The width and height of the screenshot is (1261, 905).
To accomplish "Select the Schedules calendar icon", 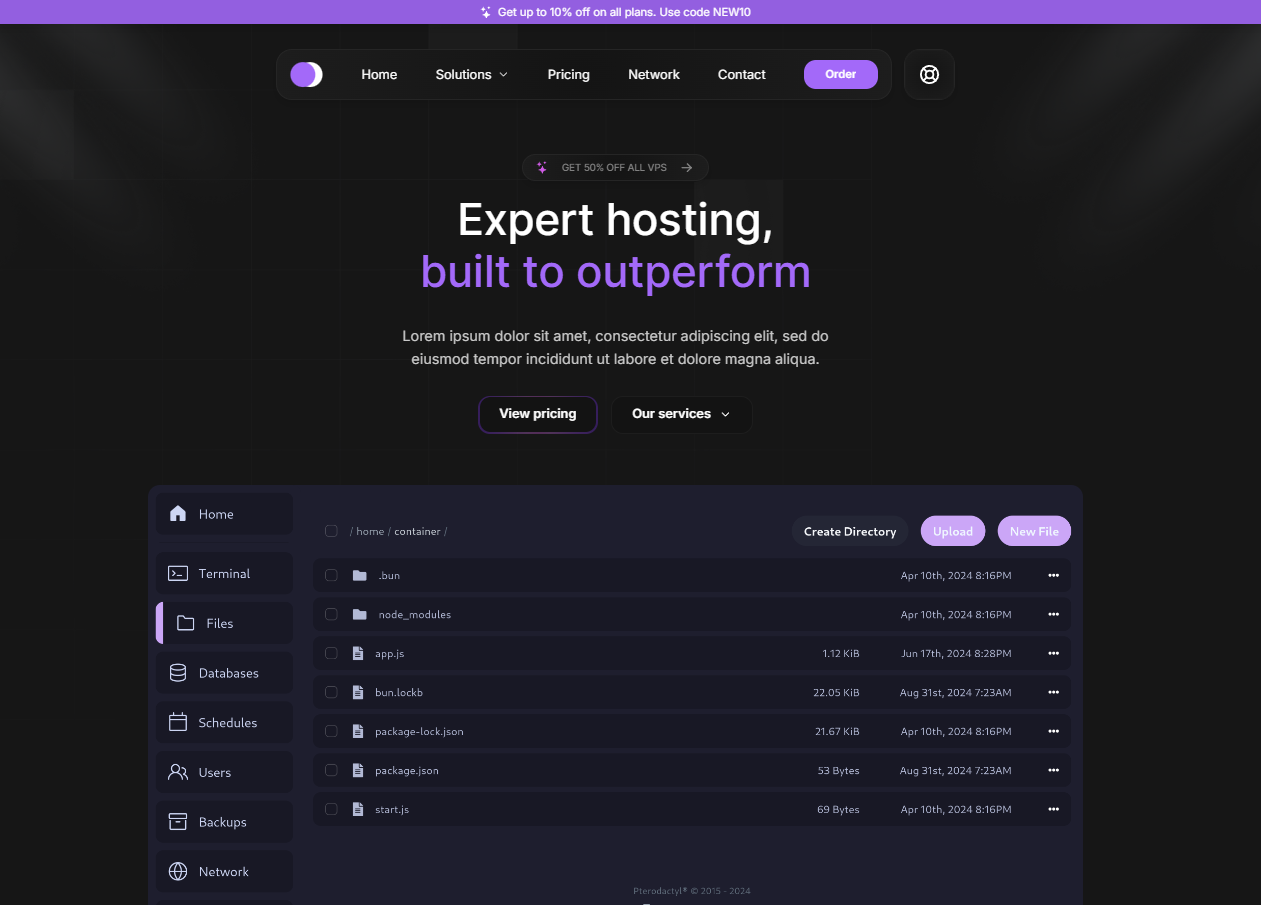I will coord(178,721).
